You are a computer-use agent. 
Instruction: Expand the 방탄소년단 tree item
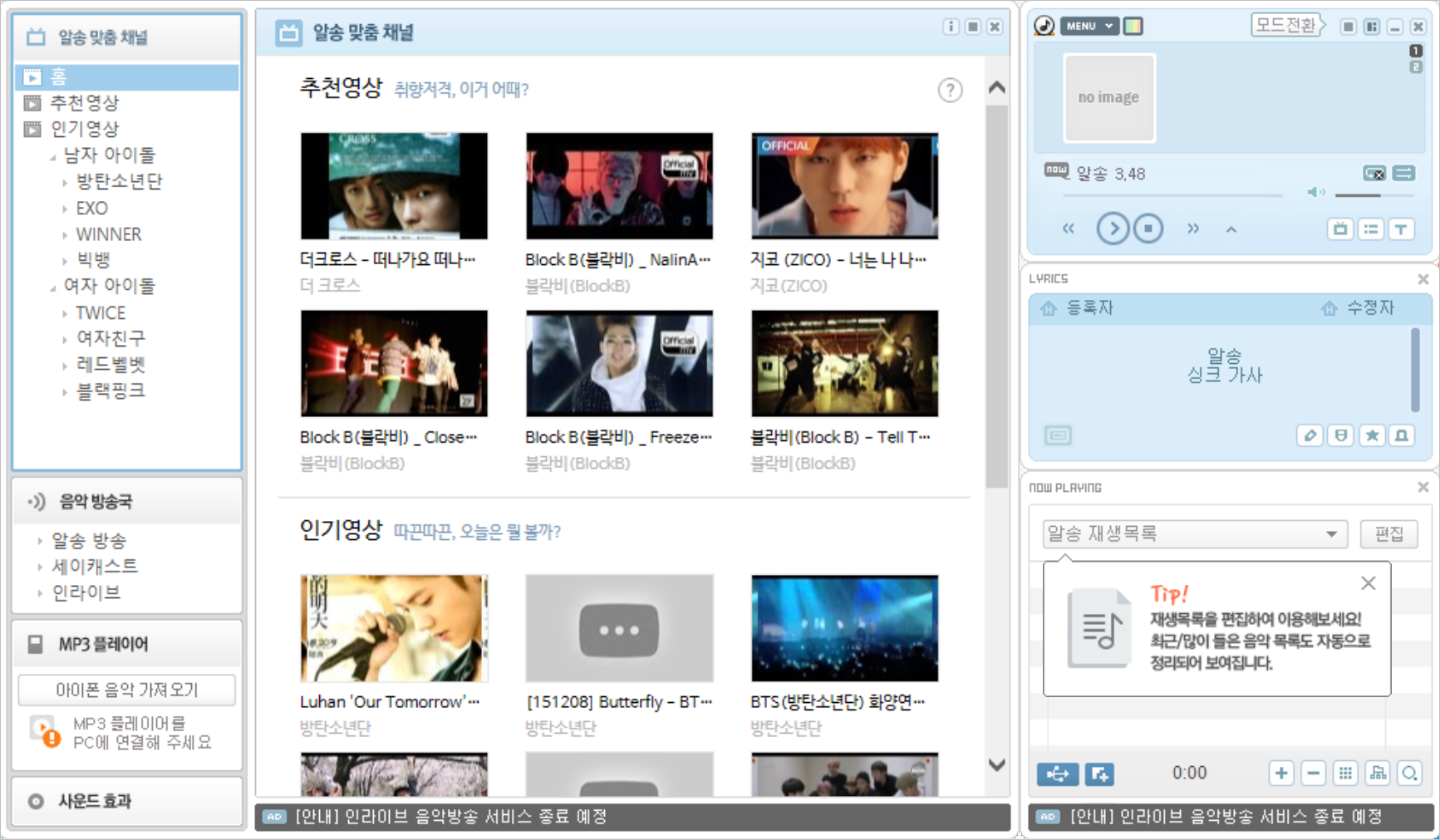65,183
